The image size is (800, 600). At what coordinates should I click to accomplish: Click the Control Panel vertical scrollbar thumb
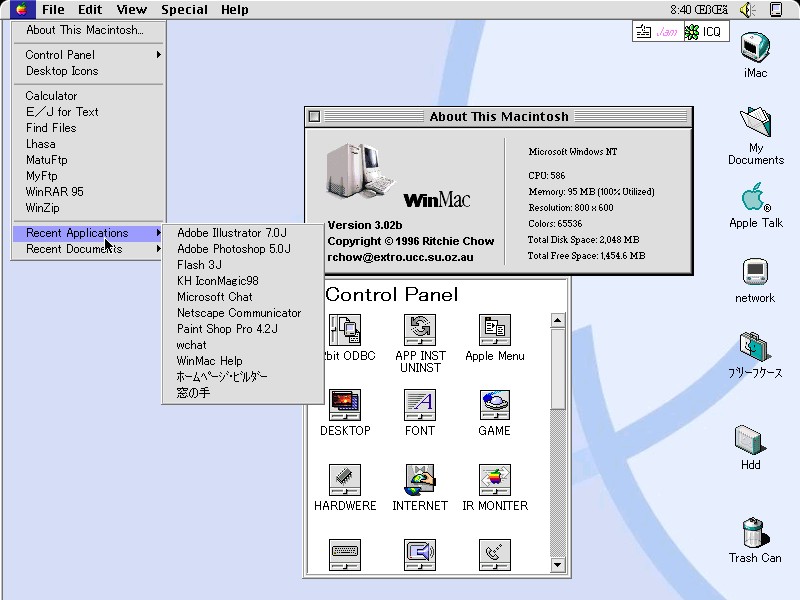tap(558, 370)
